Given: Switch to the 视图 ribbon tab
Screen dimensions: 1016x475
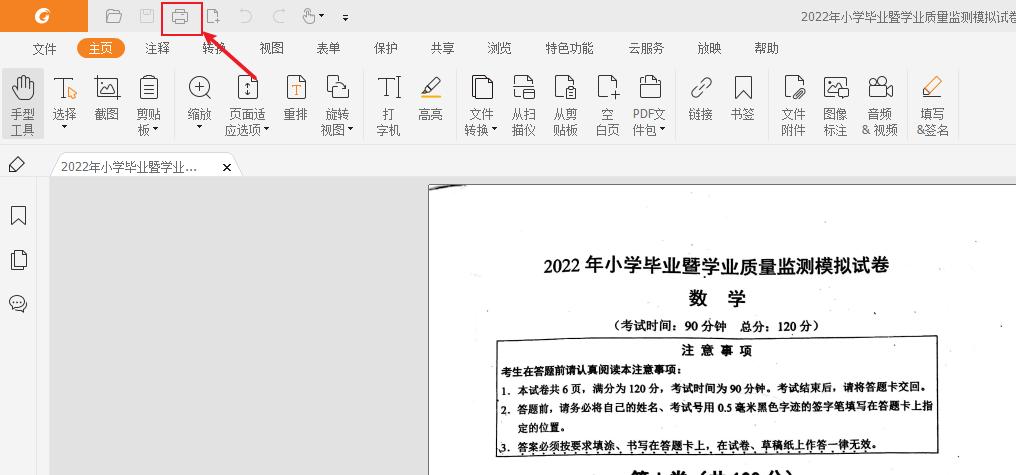Looking at the screenshot, I should click(x=271, y=48).
